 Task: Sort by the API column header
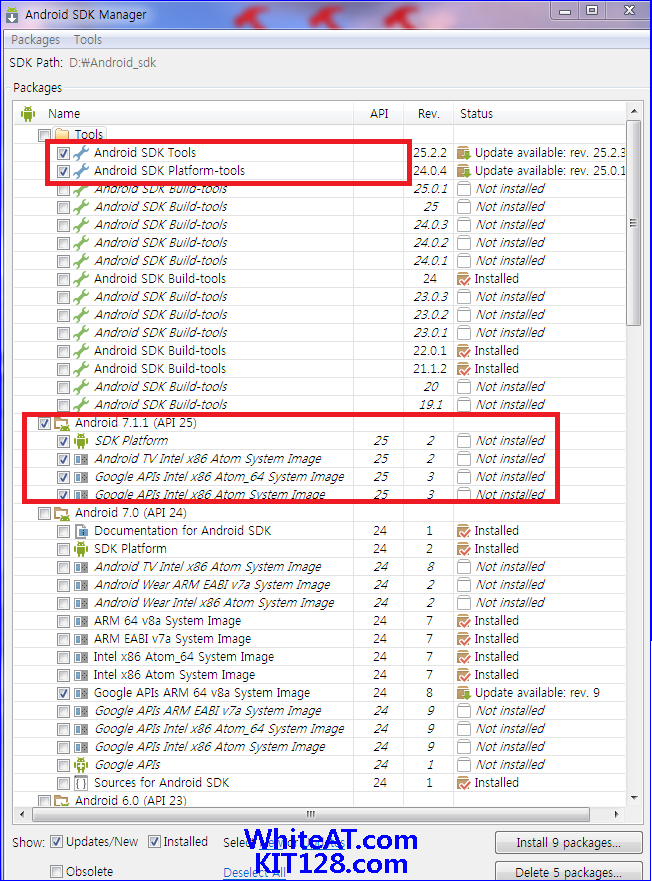(379, 113)
